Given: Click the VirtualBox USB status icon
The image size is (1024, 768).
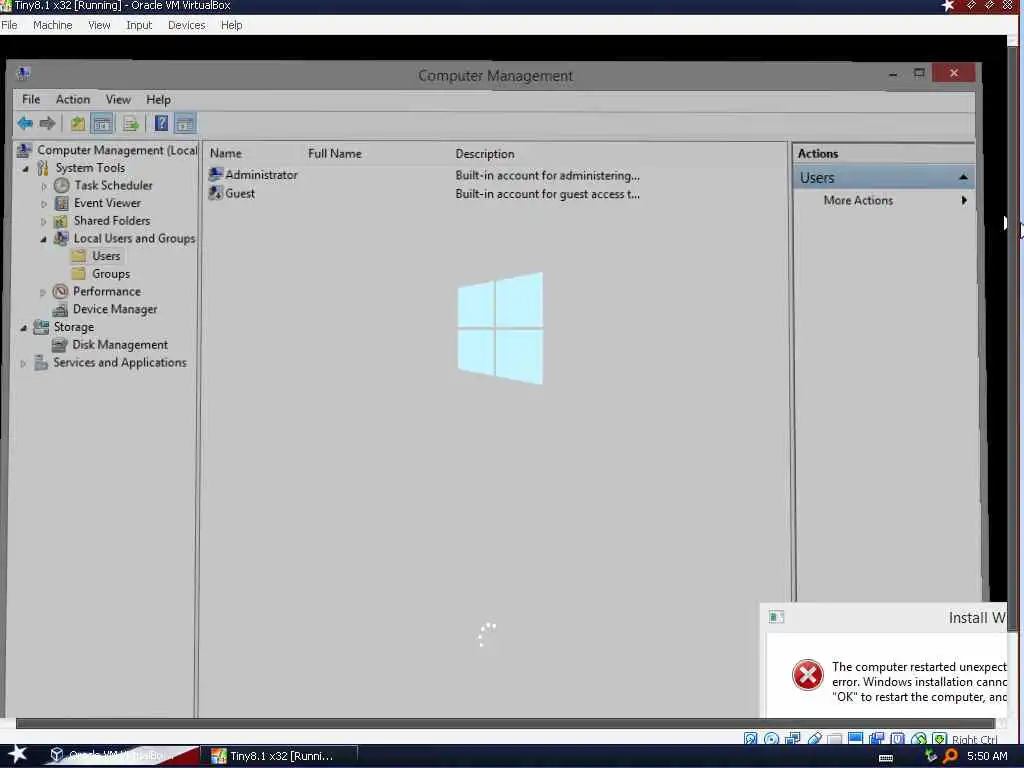Looking at the screenshot, I should point(814,739).
